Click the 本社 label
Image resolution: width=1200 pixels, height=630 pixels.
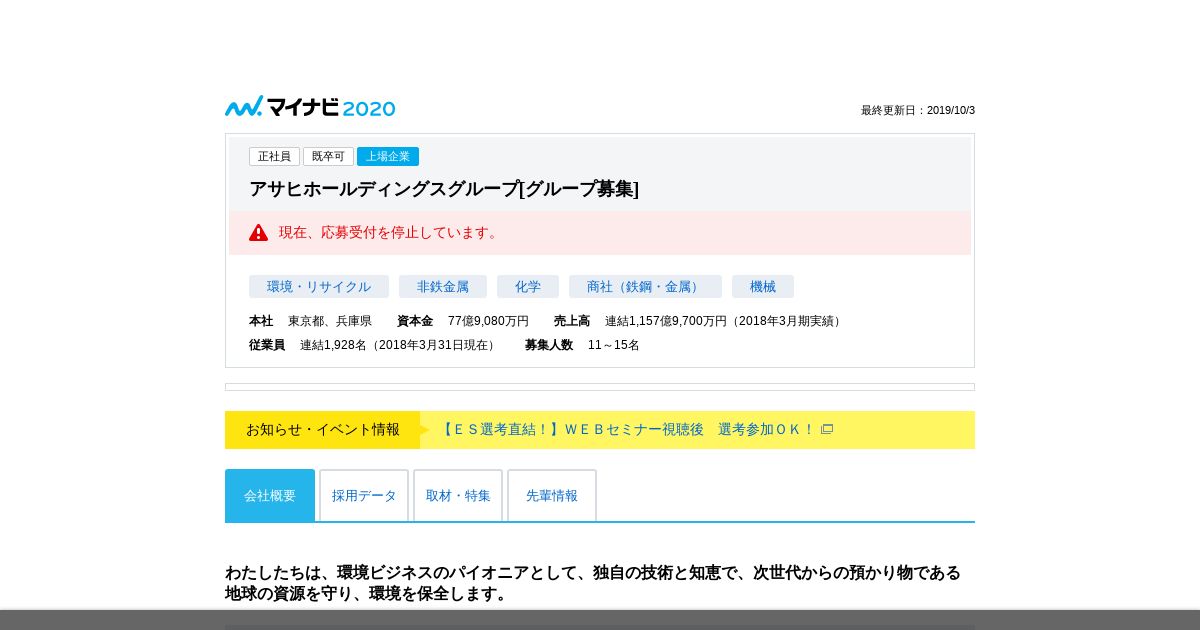click(x=261, y=321)
